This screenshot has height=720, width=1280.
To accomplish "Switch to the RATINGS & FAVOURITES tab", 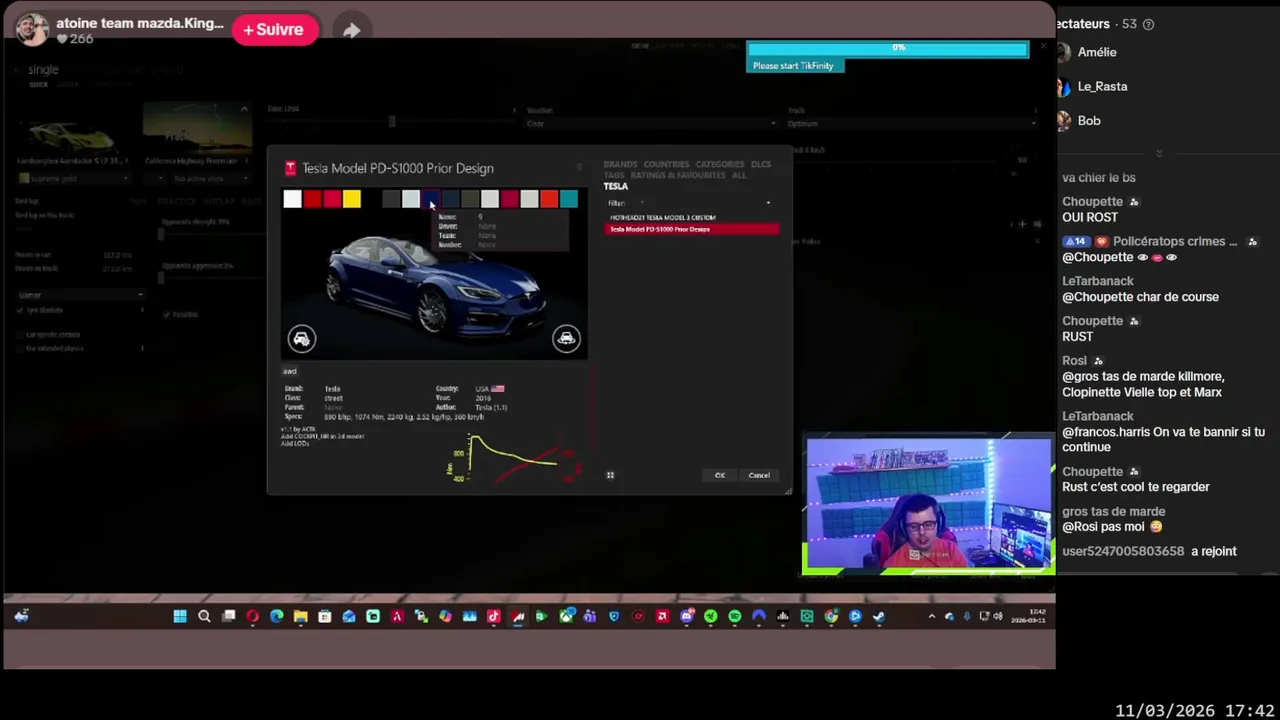I will (678, 175).
